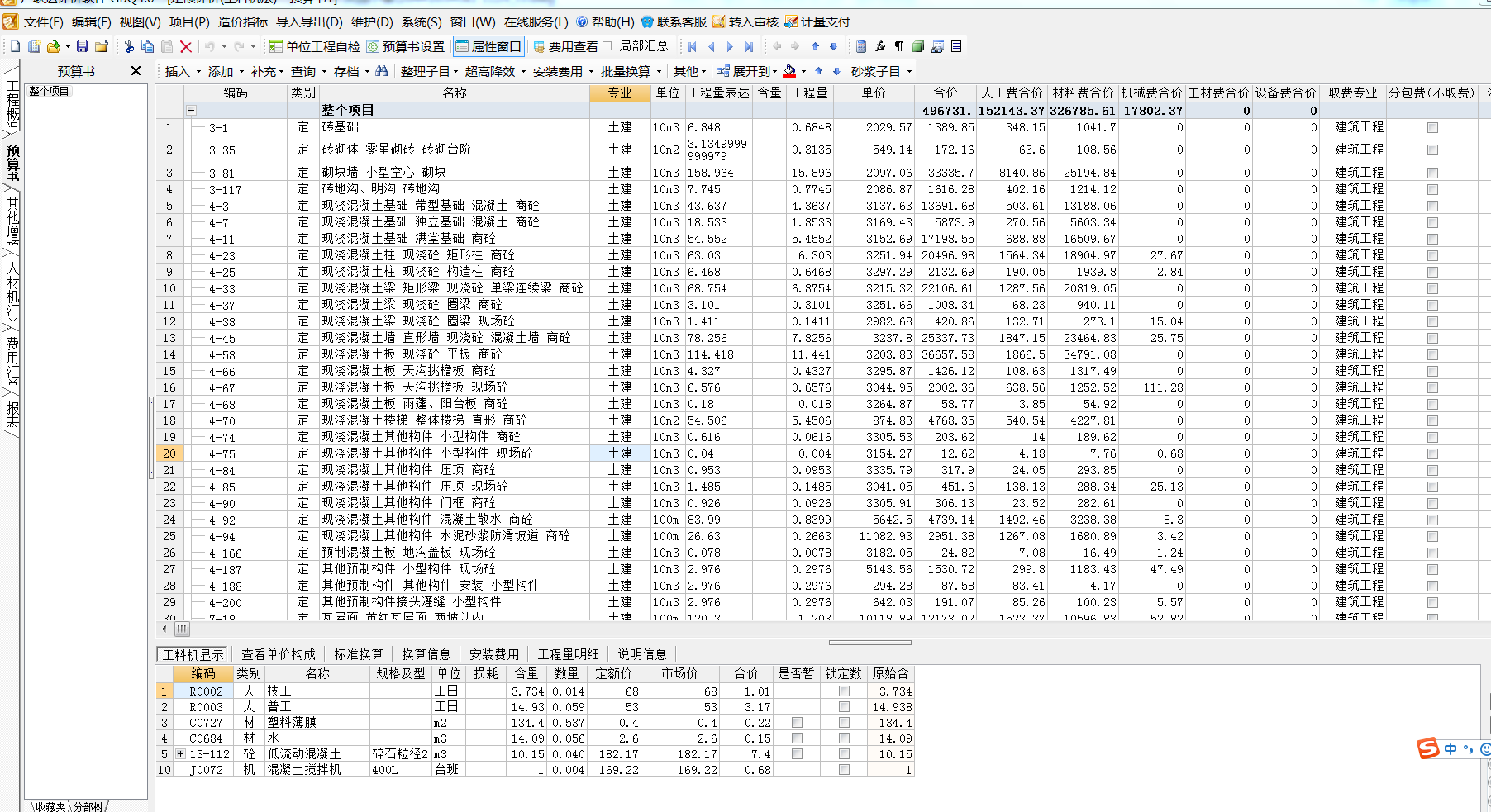This screenshot has width=1491, height=812.
Task: Click the fill color bucket icon
Action: tap(789, 71)
